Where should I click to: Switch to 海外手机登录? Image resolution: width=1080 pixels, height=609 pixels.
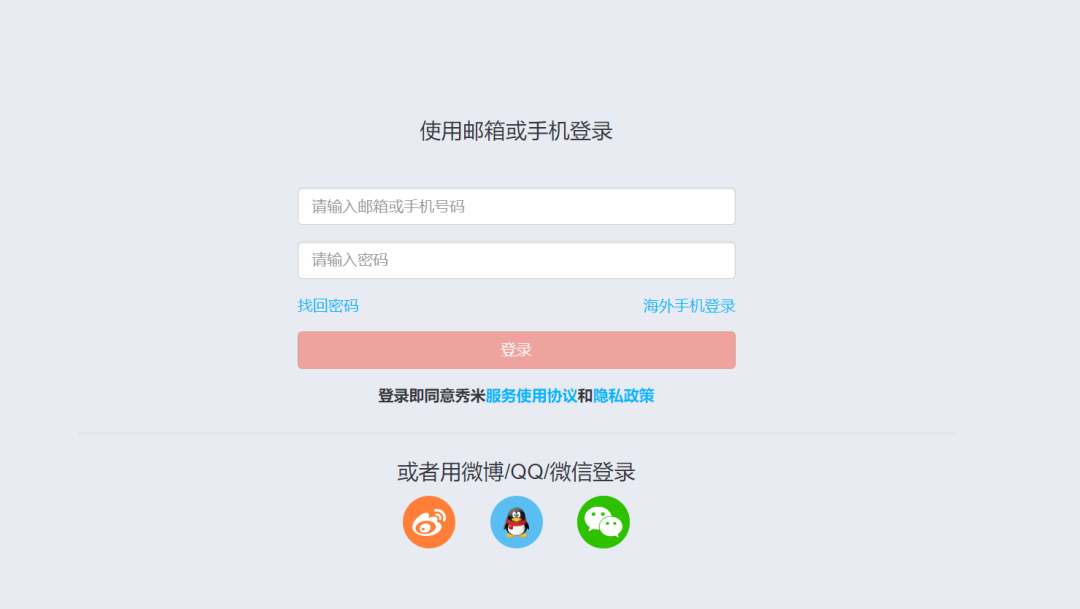[x=689, y=306]
